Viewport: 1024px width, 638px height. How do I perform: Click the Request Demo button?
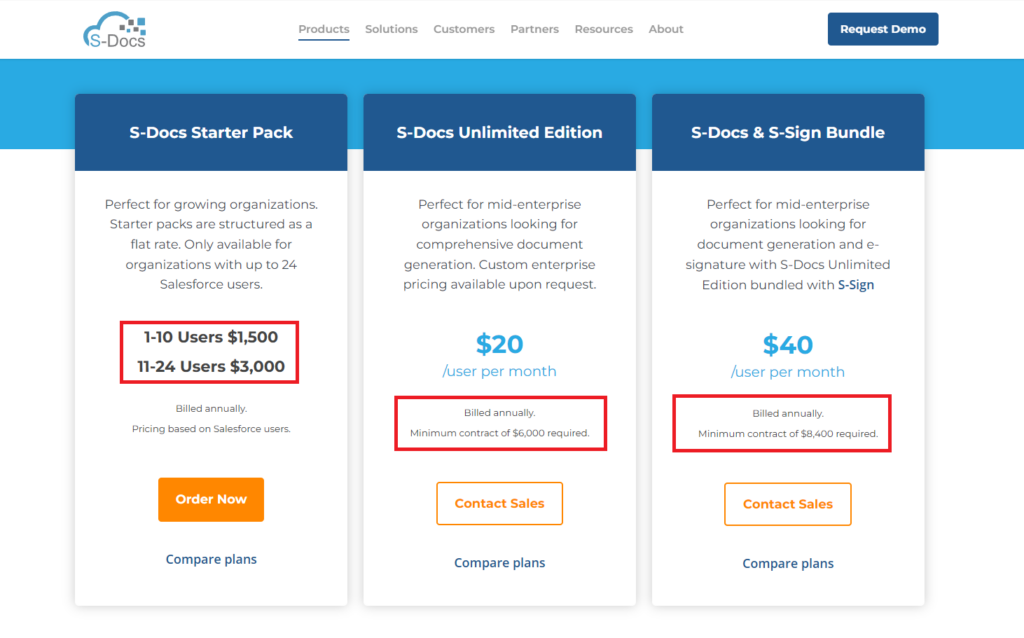883,29
